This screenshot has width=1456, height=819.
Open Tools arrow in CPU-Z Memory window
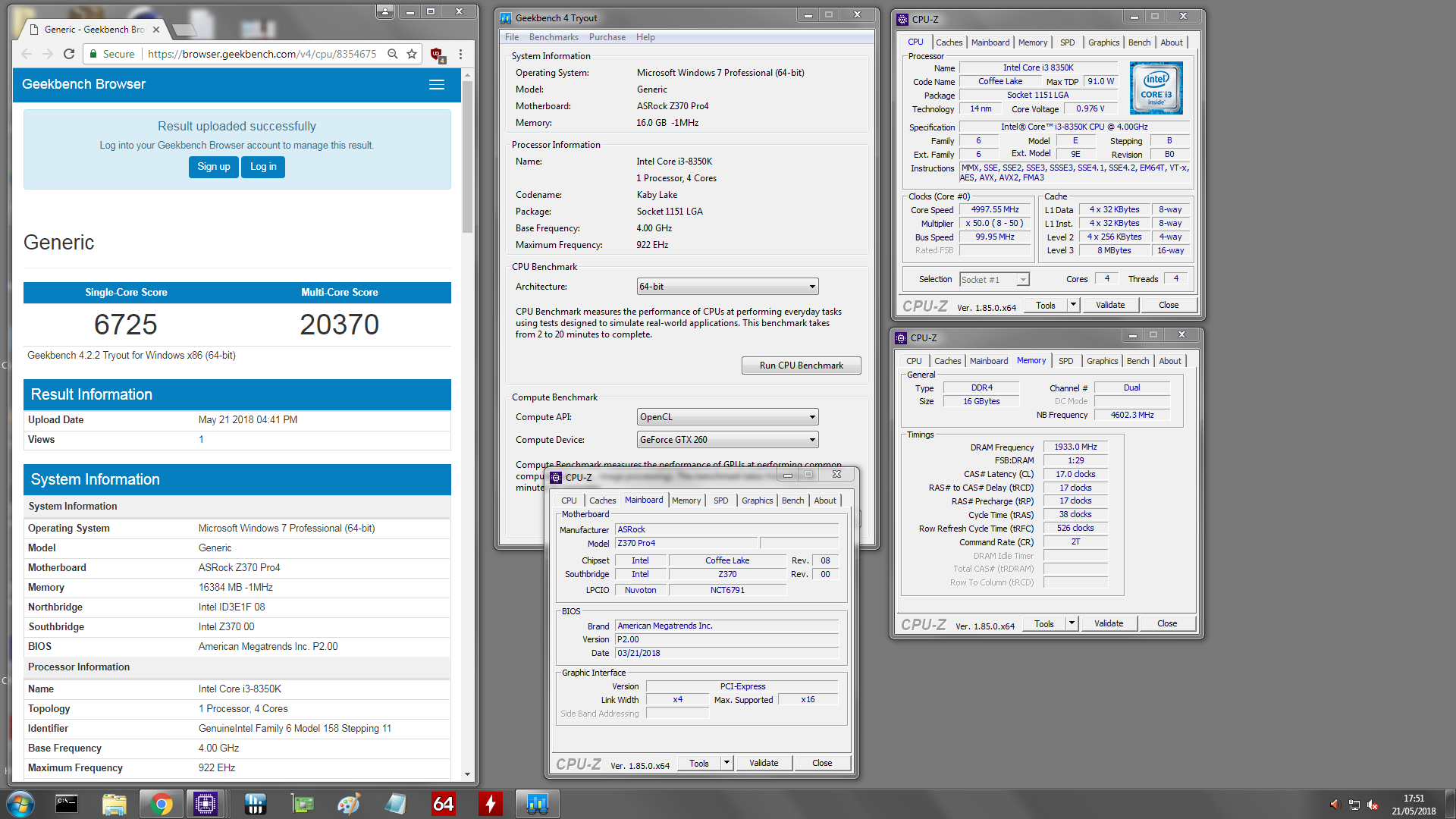pyautogui.click(x=1072, y=623)
